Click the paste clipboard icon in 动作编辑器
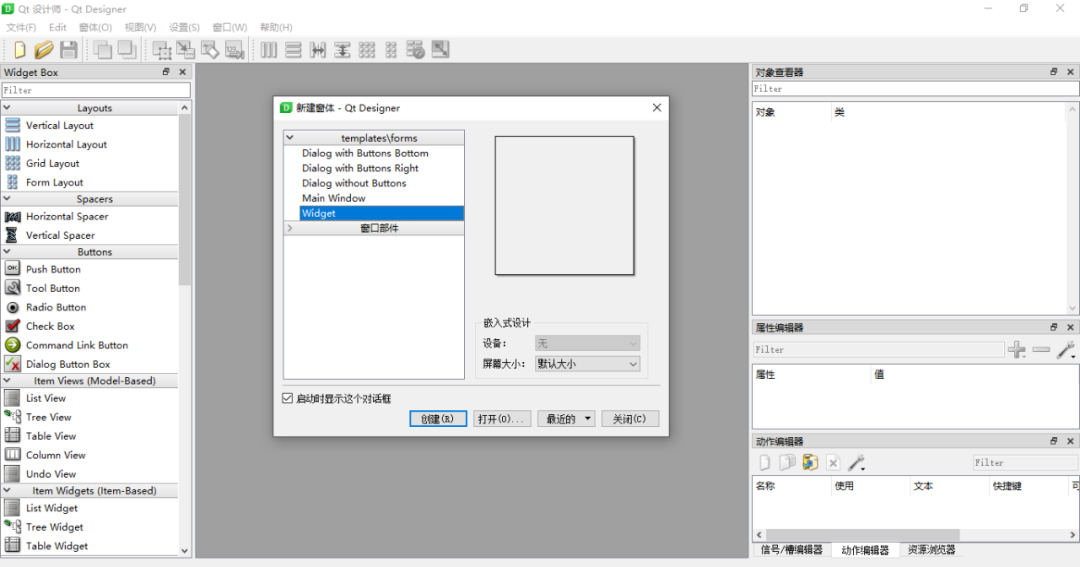The height and width of the screenshot is (567, 1080). pos(810,462)
